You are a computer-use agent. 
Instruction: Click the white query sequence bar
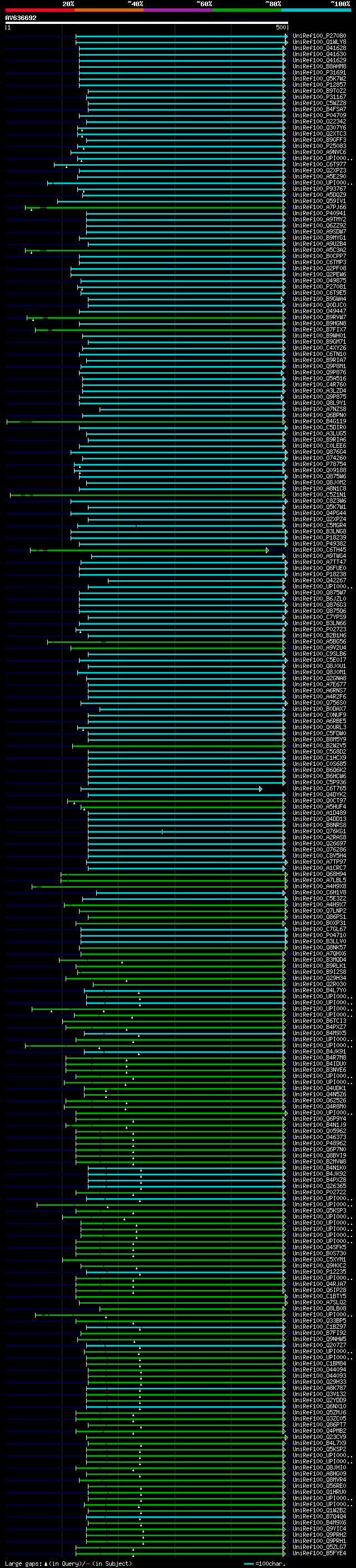[x=147, y=23]
